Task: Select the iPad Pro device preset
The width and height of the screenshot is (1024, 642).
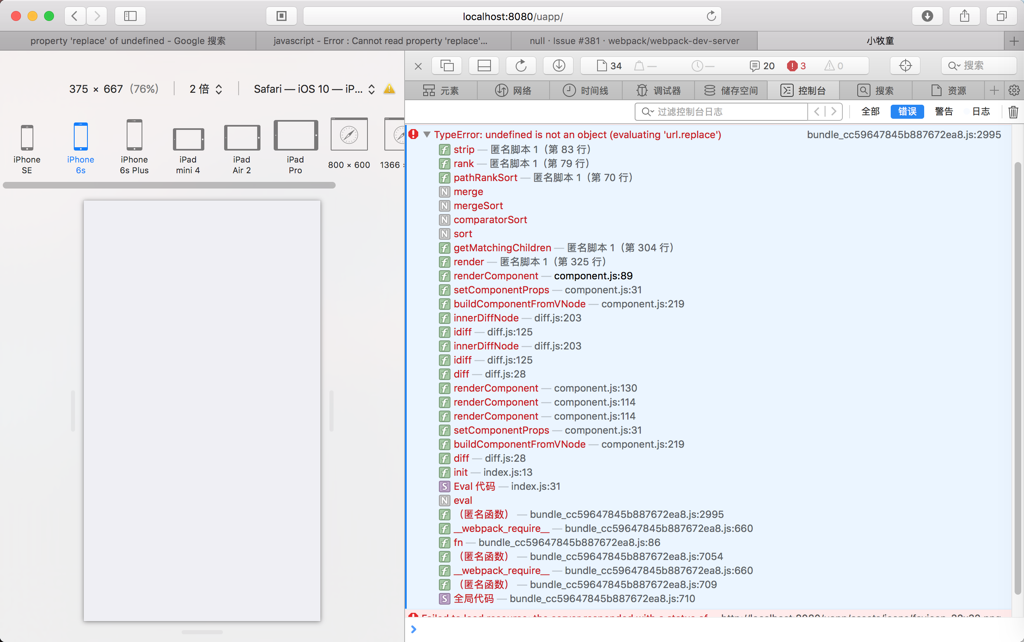Action: tap(295, 142)
